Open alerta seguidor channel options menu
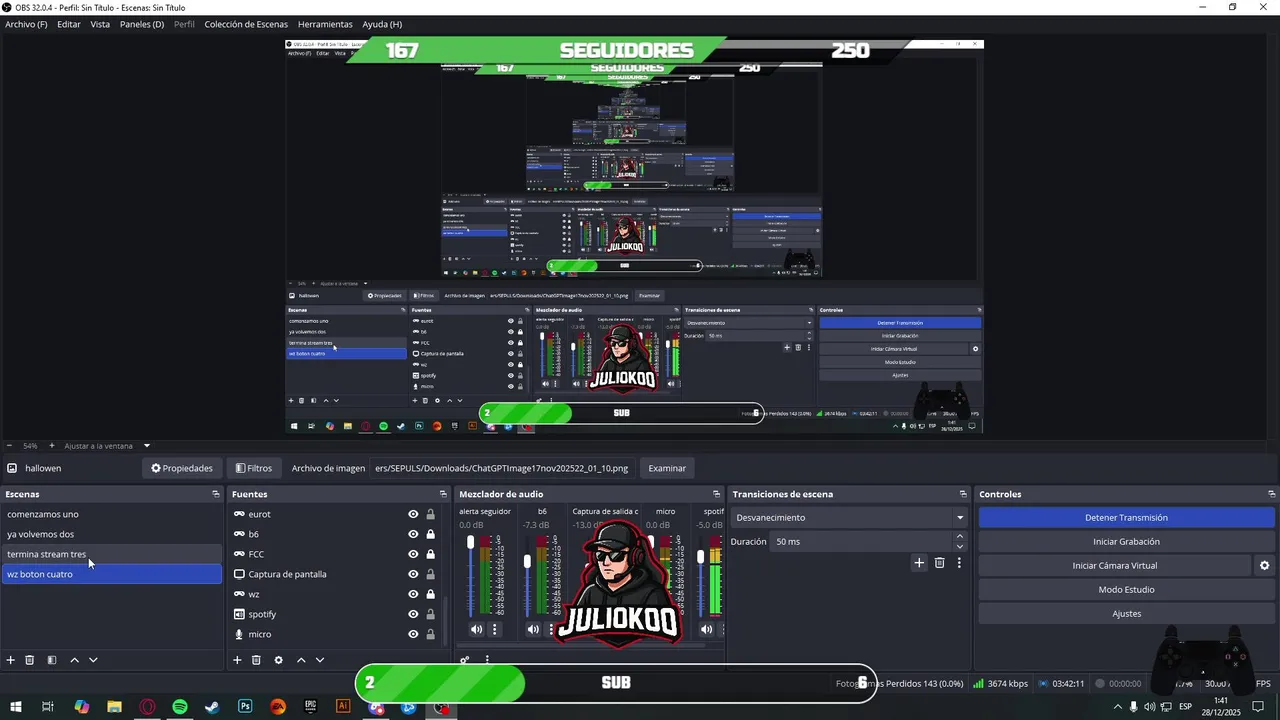This screenshot has height=720, width=1280. (x=494, y=630)
